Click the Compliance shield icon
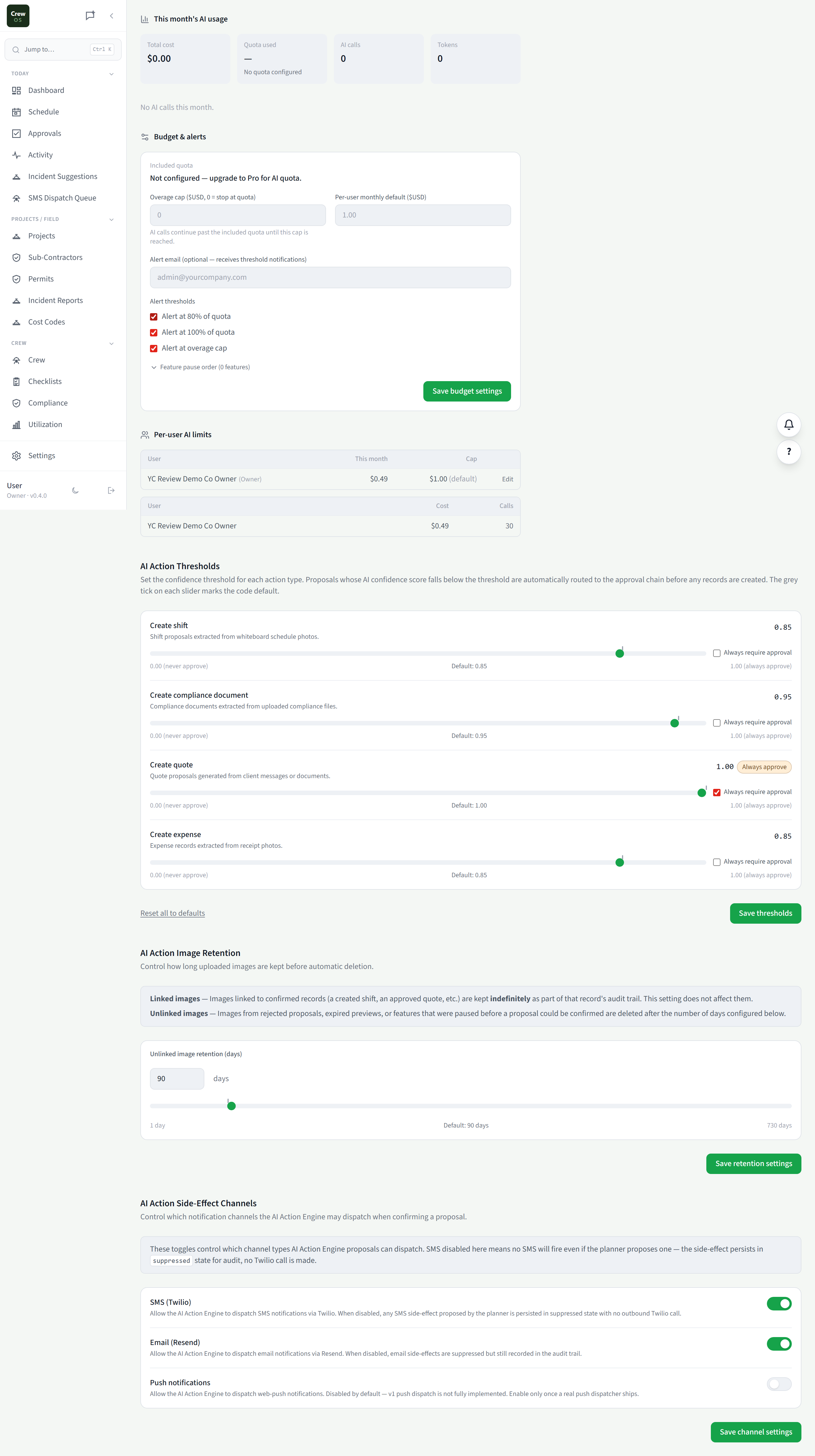The width and height of the screenshot is (815, 1456). [16, 403]
